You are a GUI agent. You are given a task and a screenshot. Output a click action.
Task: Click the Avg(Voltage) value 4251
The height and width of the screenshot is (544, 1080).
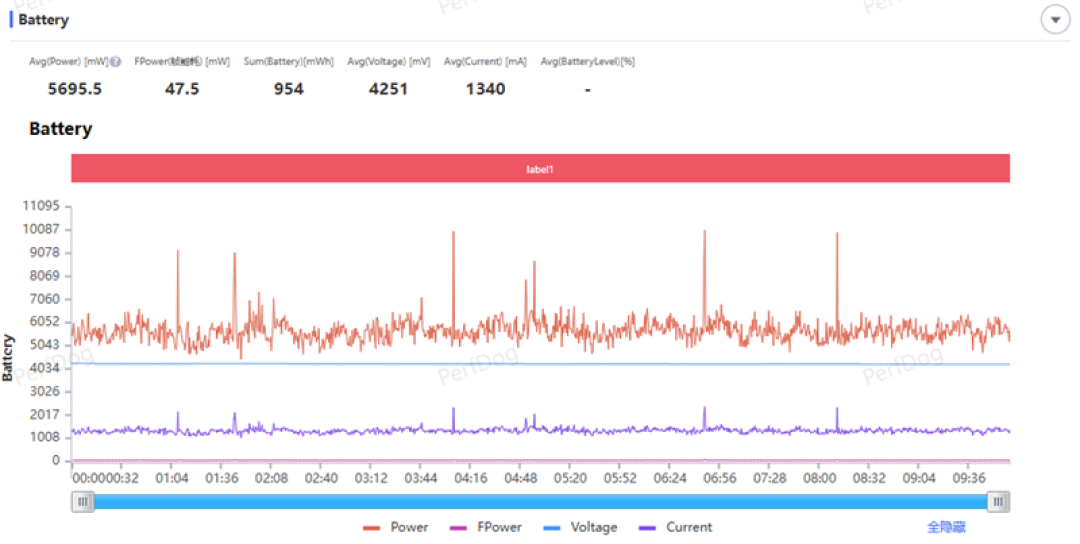388,89
